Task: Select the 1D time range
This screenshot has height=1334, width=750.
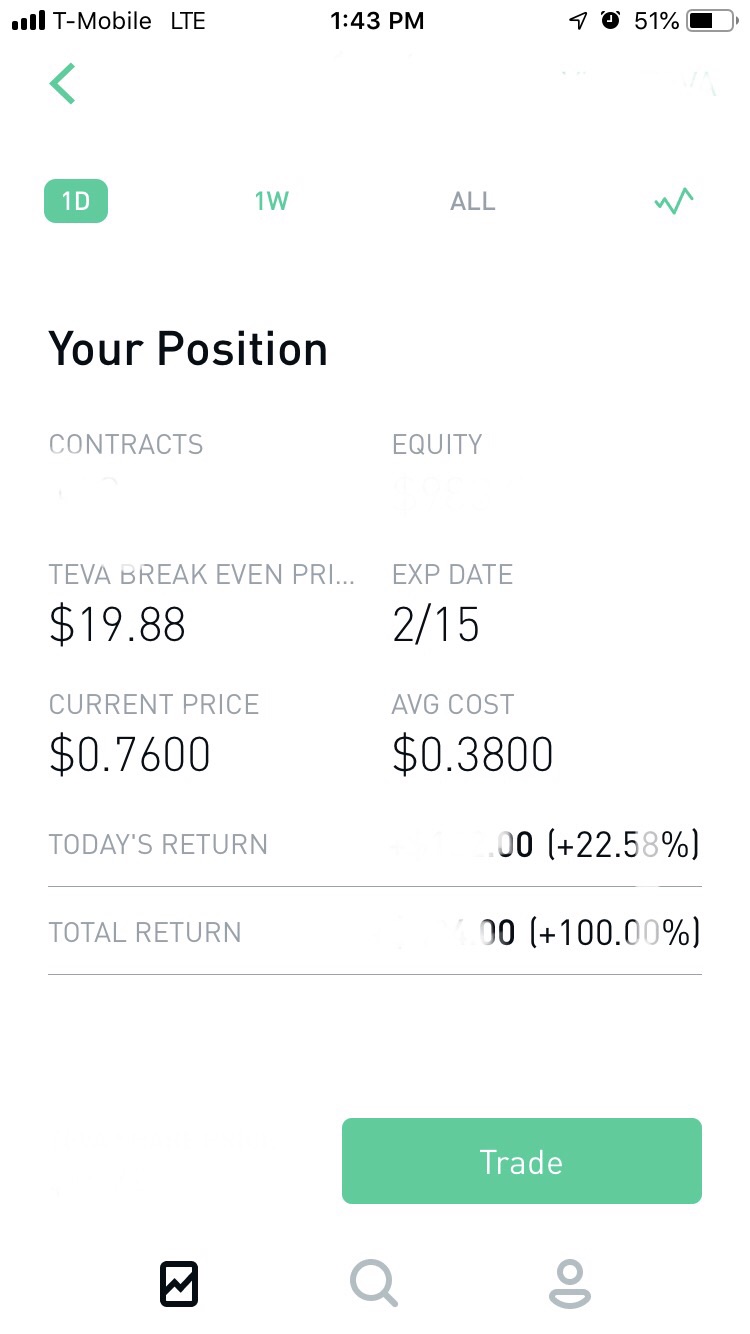Action: coord(76,201)
